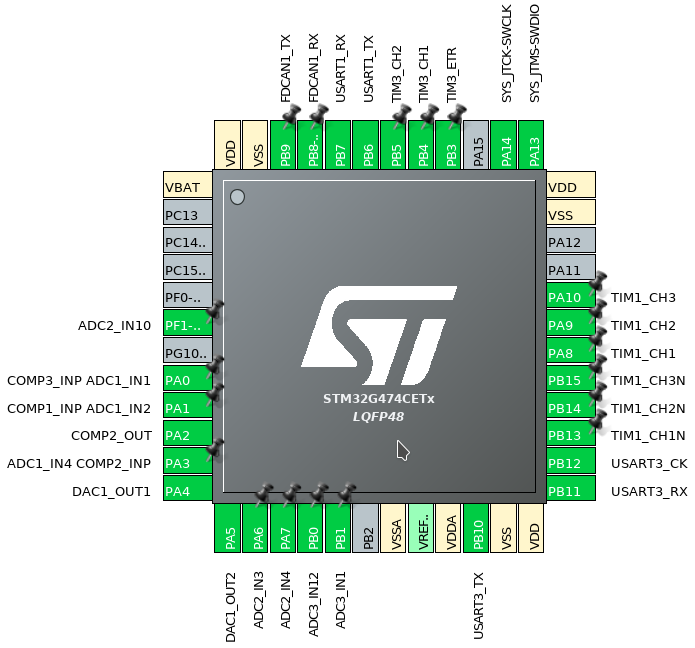Select the gray PA15 pin
The image size is (695, 648).
pos(476,145)
